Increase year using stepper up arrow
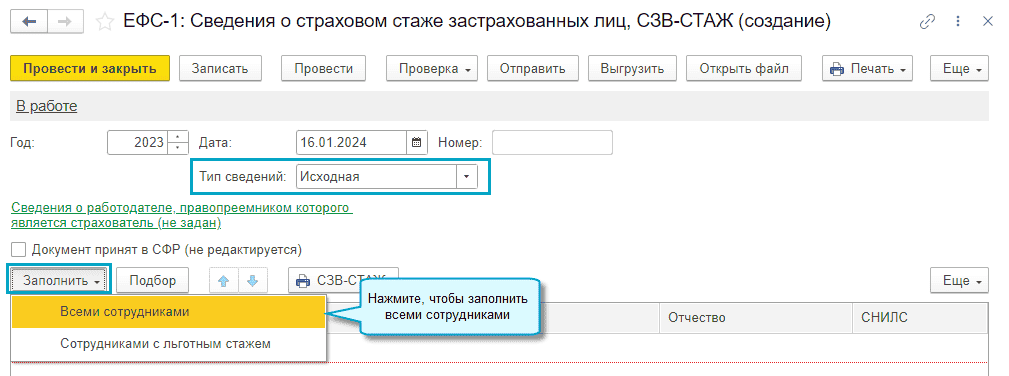 [178, 137]
